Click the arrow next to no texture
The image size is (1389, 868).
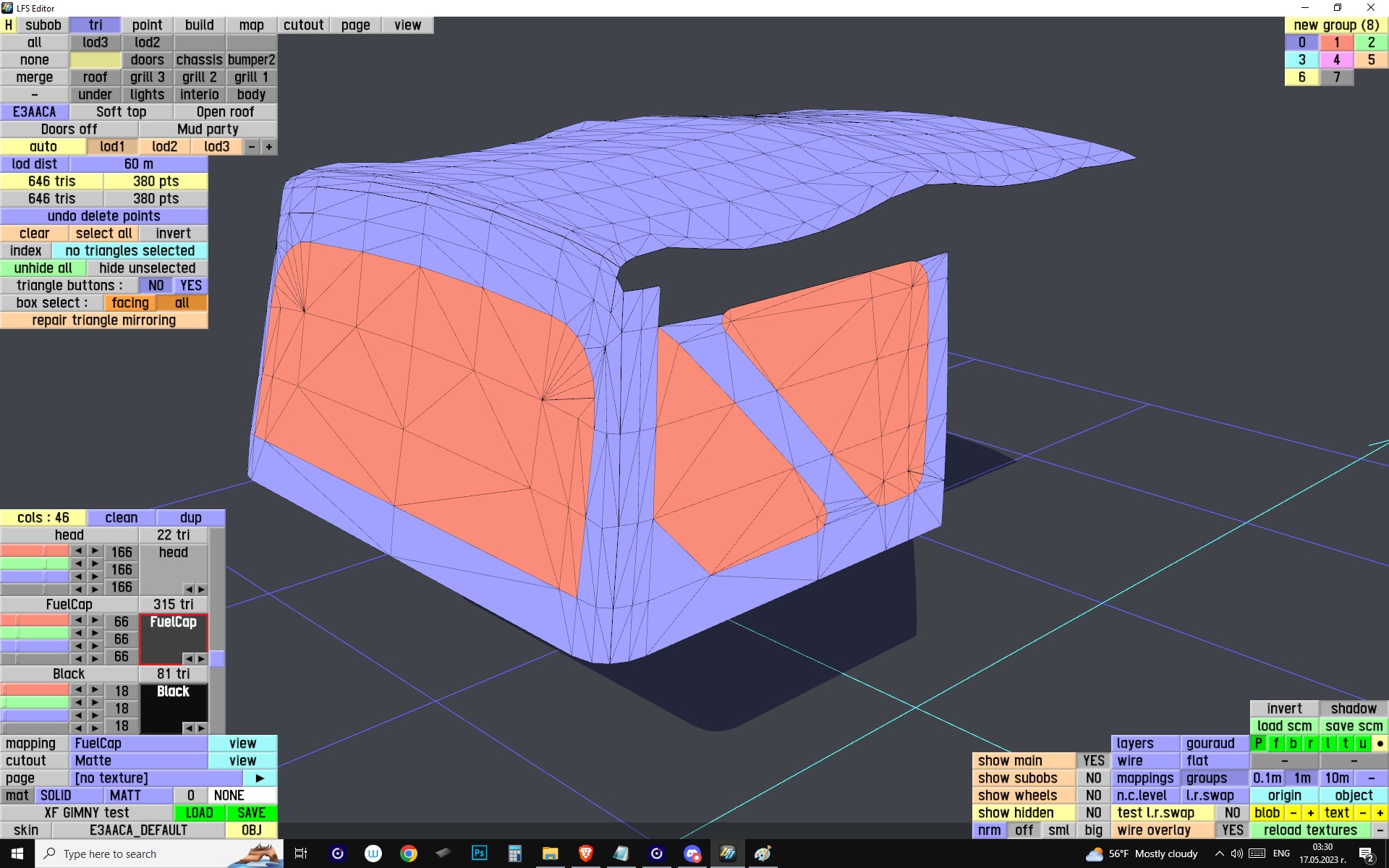click(x=260, y=778)
